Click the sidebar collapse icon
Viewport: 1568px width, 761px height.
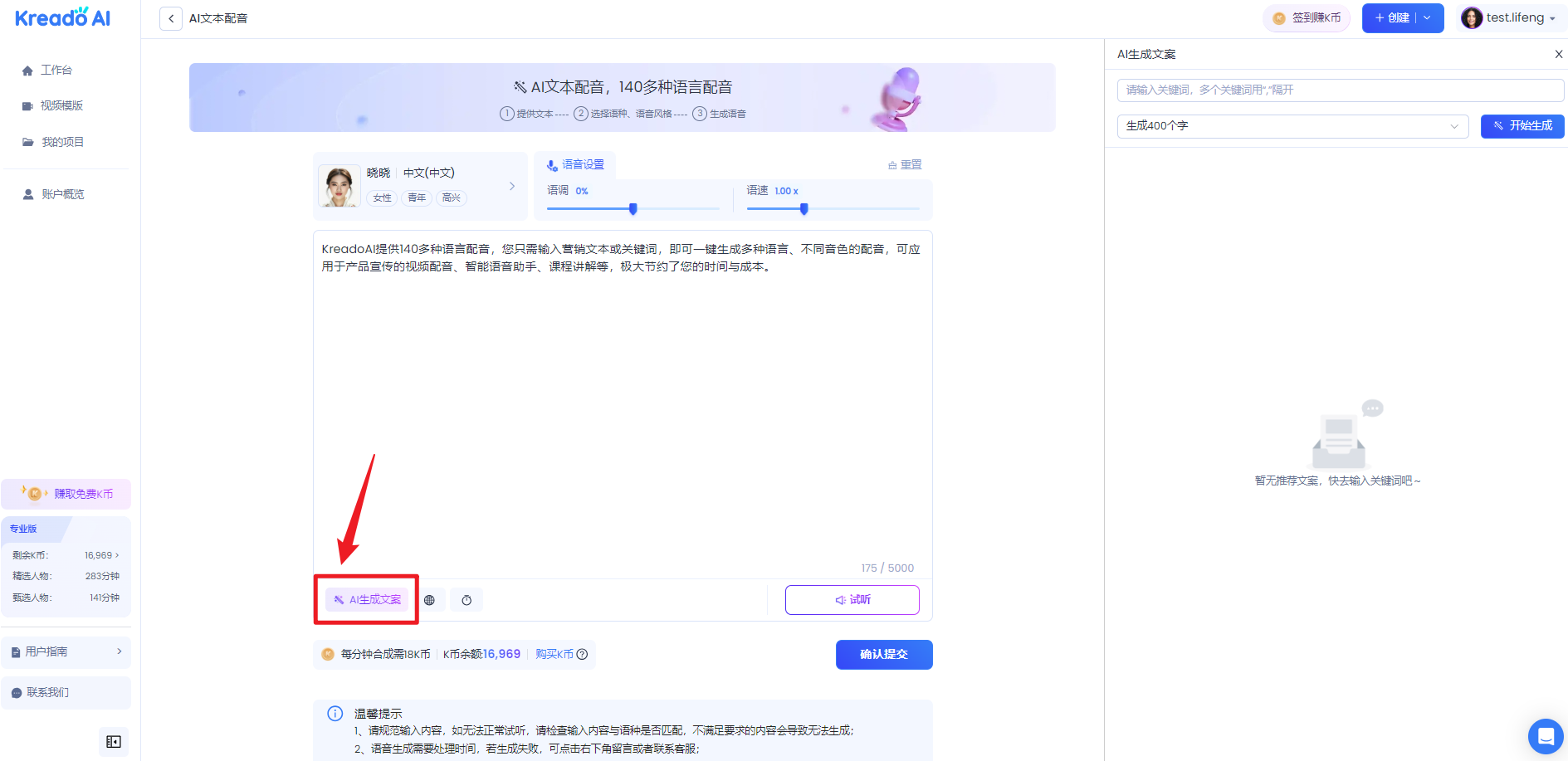pos(114,742)
